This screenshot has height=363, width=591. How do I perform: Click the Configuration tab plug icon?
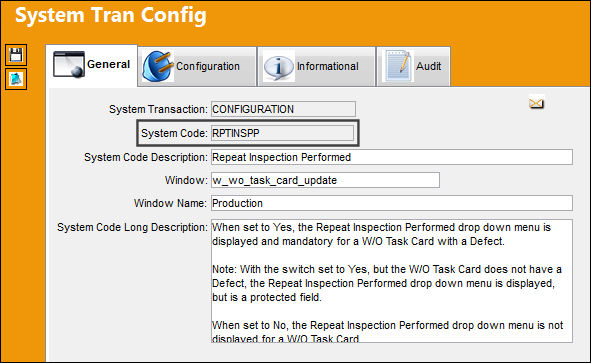click(158, 66)
